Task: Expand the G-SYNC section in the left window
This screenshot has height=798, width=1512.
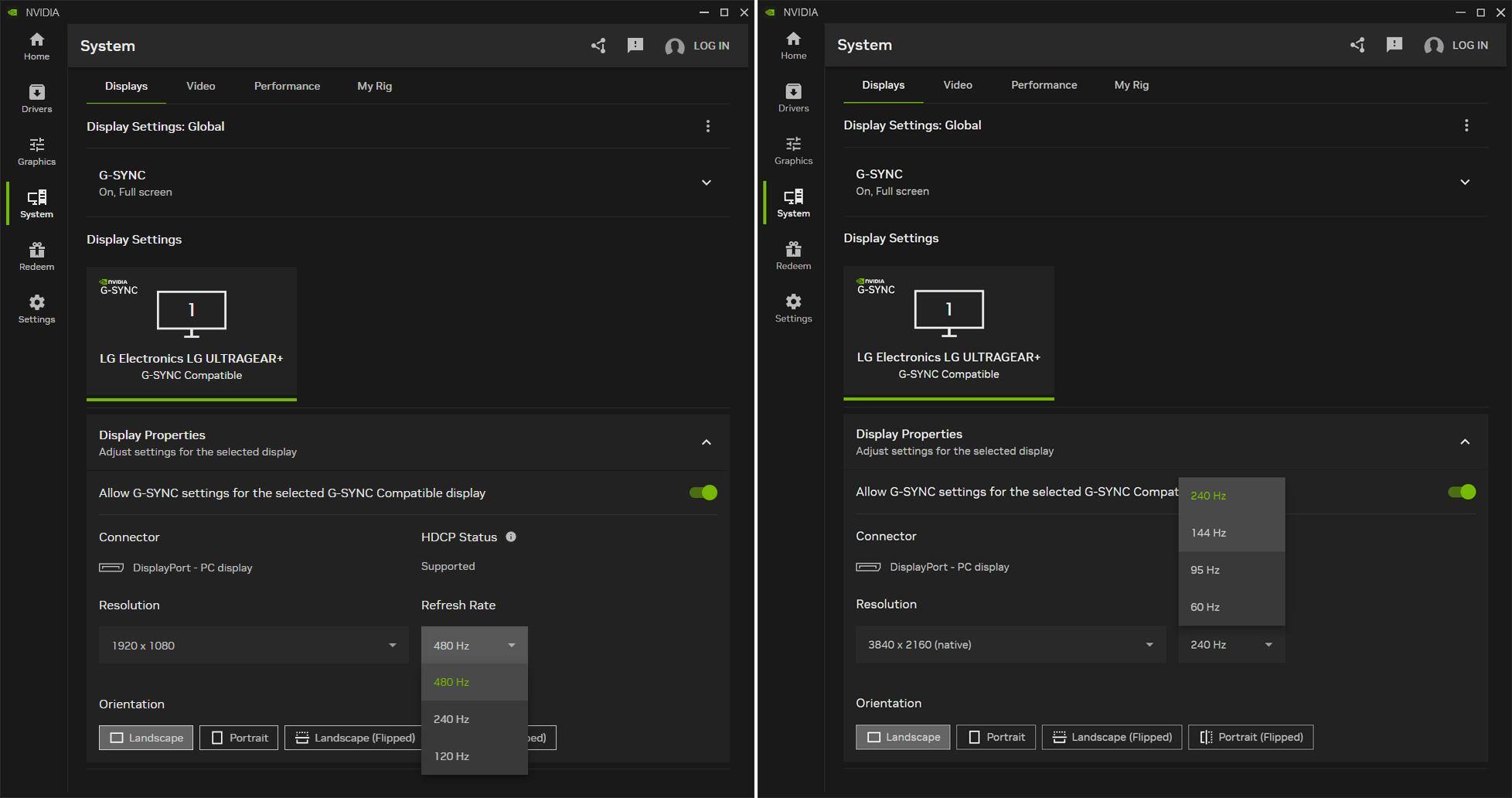Action: click(706, 182)
